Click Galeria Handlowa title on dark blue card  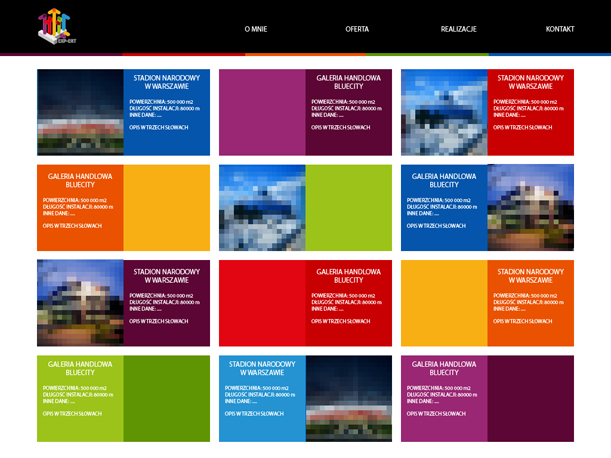coord(444,180)
